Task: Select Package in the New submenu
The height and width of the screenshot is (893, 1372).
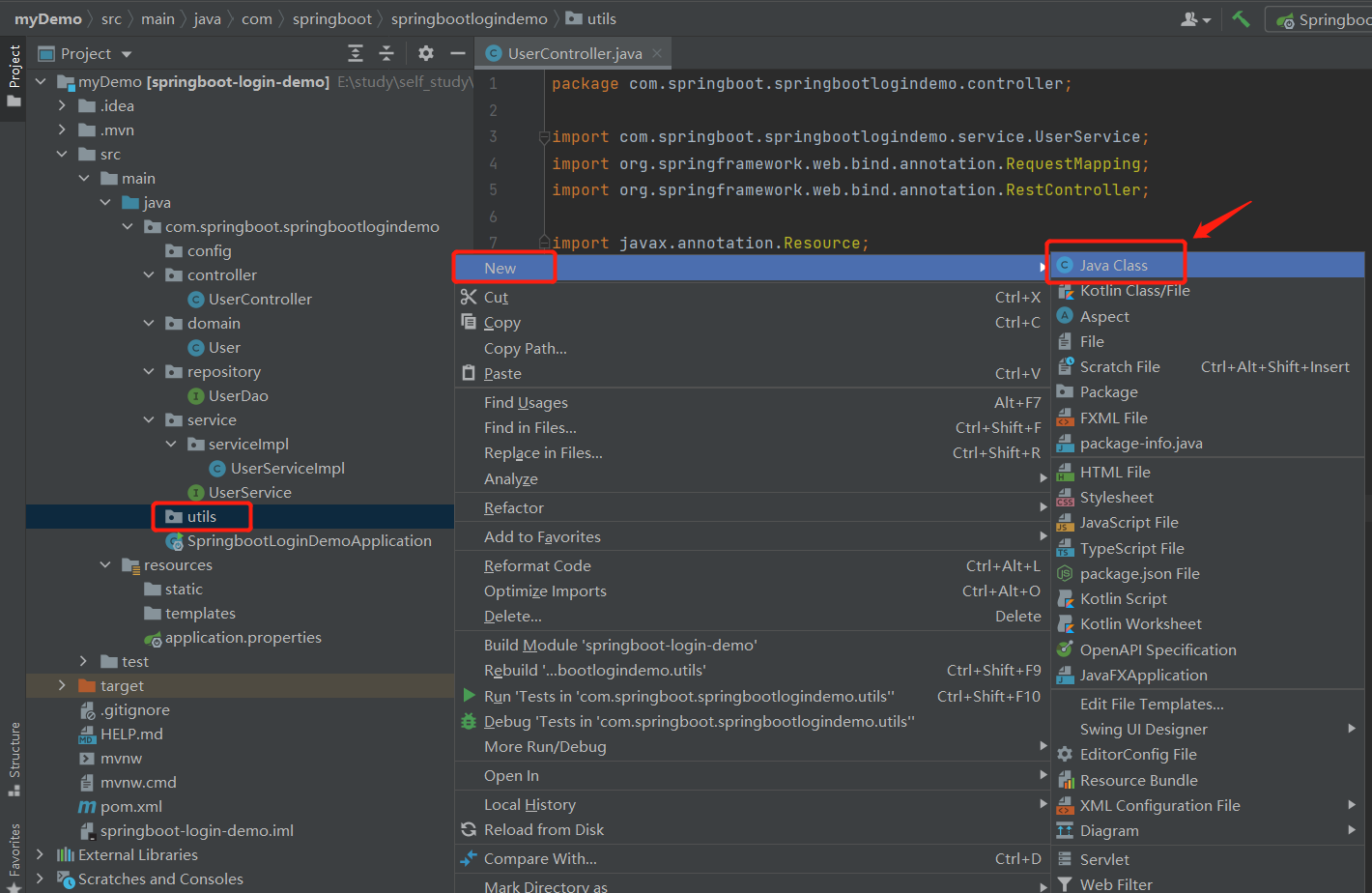Action: click(x=1208, y=391)
